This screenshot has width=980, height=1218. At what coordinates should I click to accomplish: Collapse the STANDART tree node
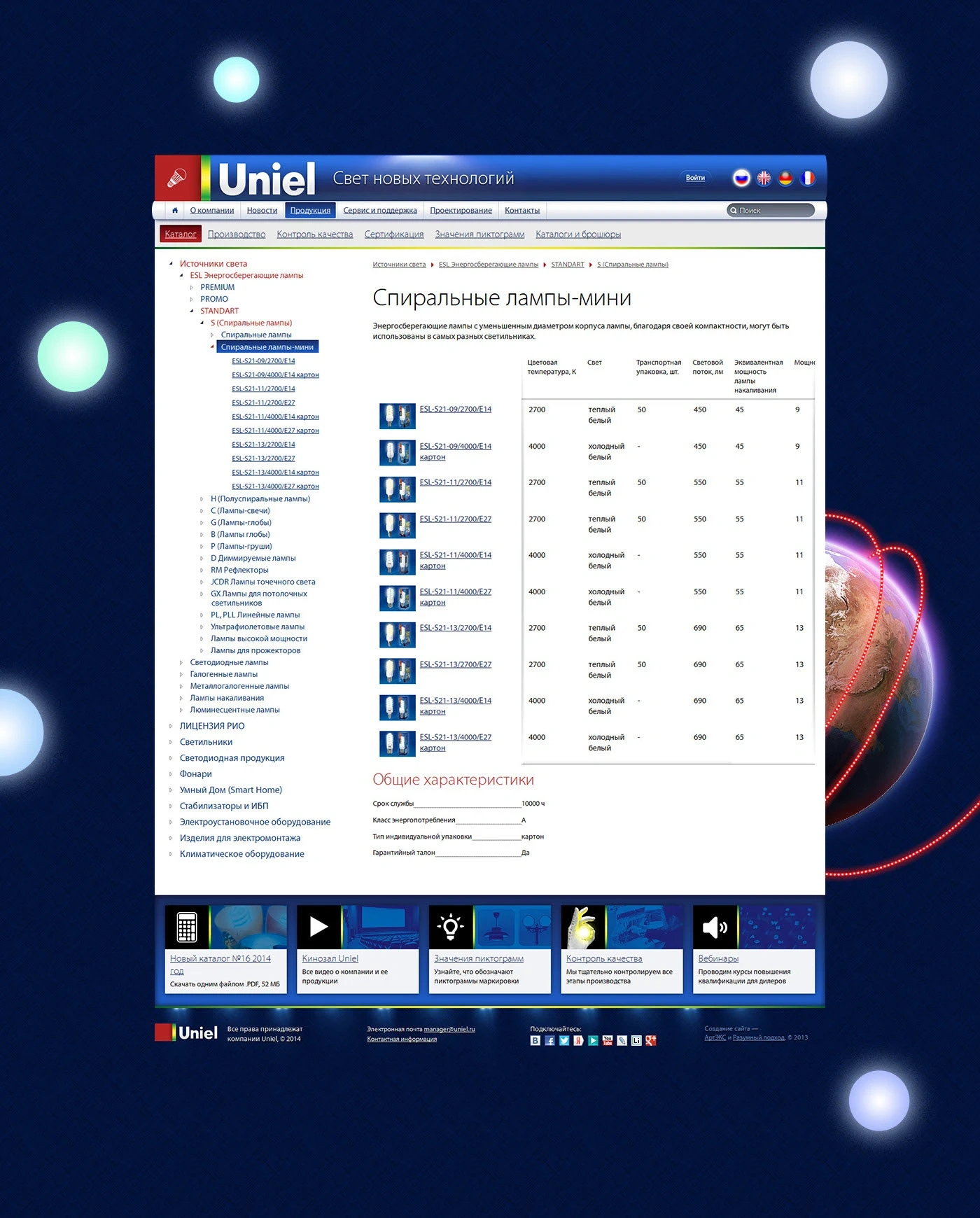(192, 311)
